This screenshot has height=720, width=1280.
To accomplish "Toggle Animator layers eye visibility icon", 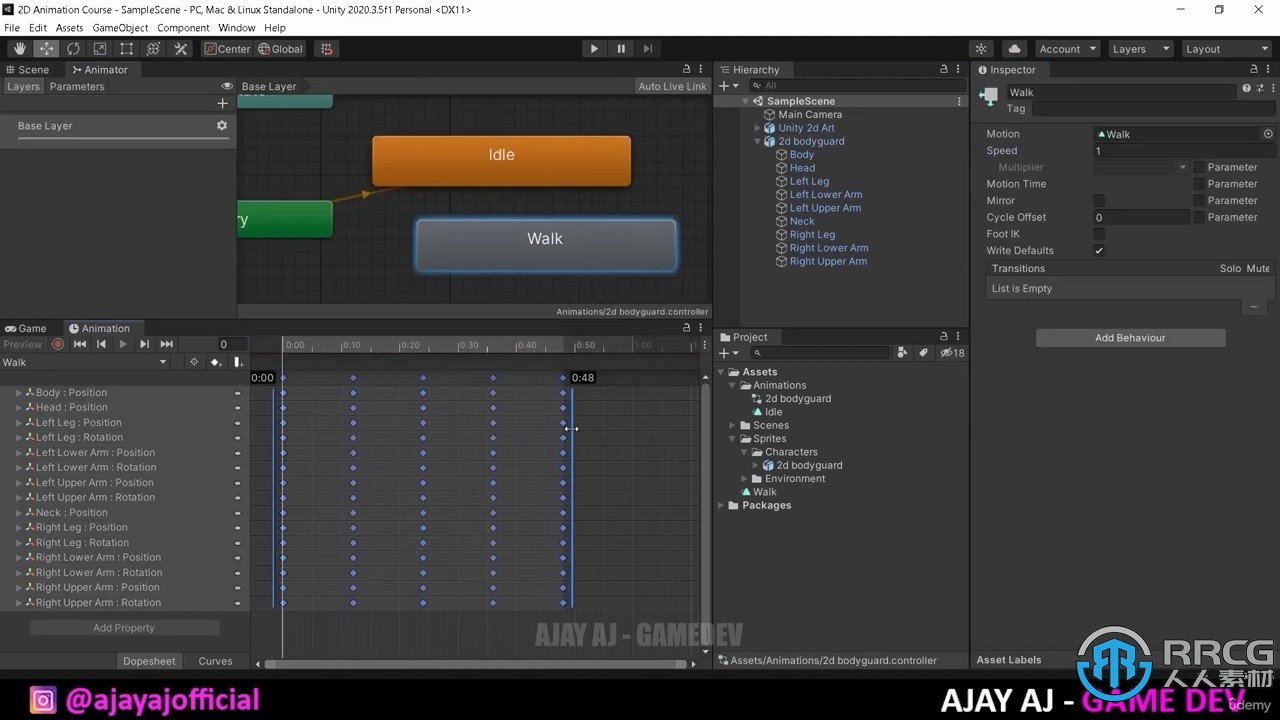I will coord(227,87).
